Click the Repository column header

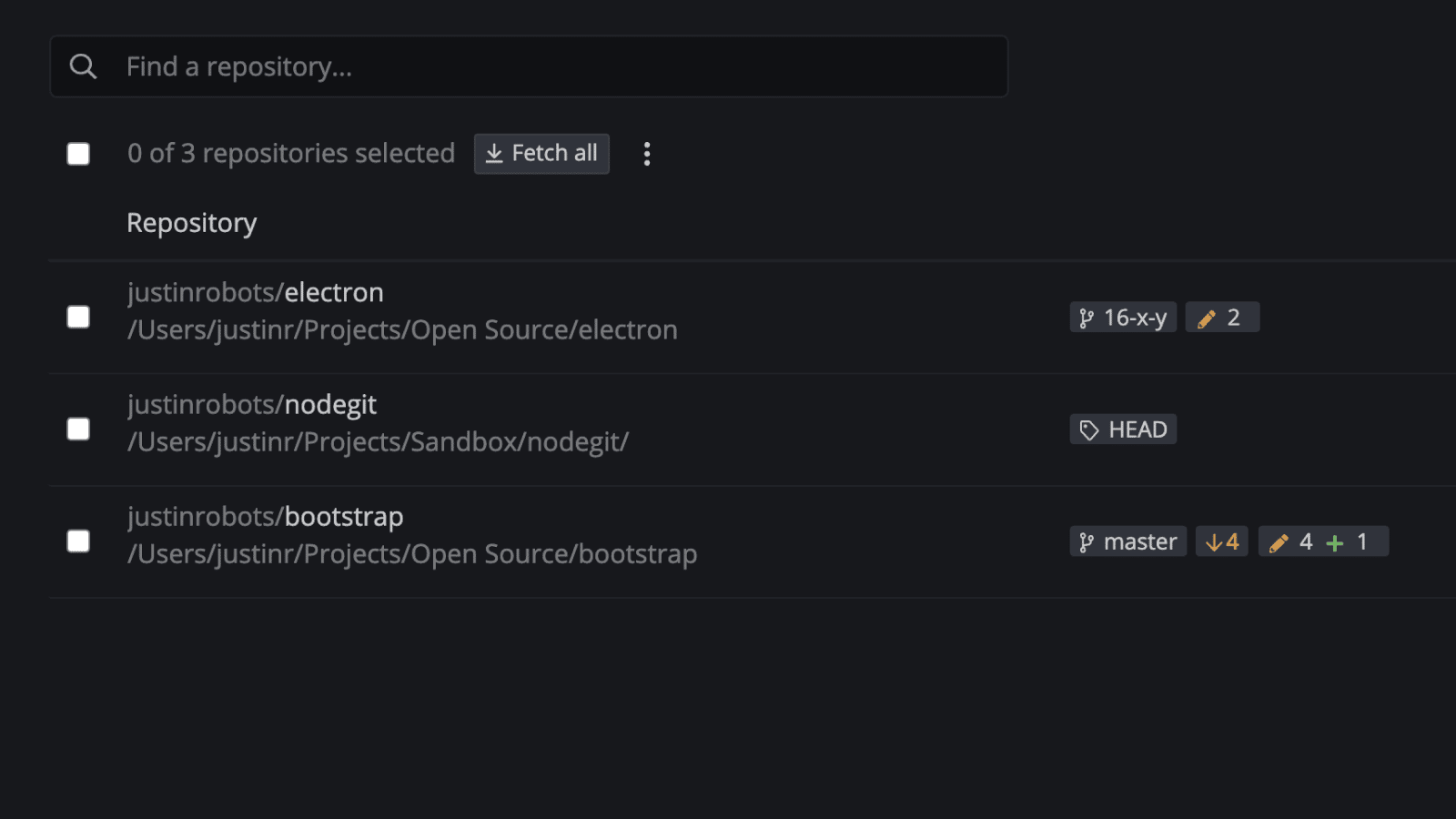(192, 223)
